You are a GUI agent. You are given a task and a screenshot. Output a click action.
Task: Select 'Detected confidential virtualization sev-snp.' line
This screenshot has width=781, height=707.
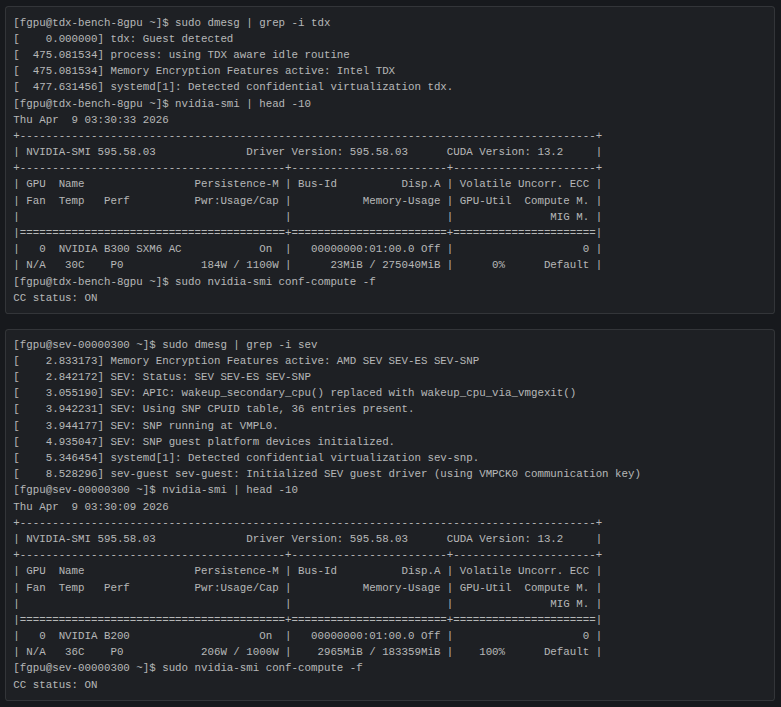point(247,458)
